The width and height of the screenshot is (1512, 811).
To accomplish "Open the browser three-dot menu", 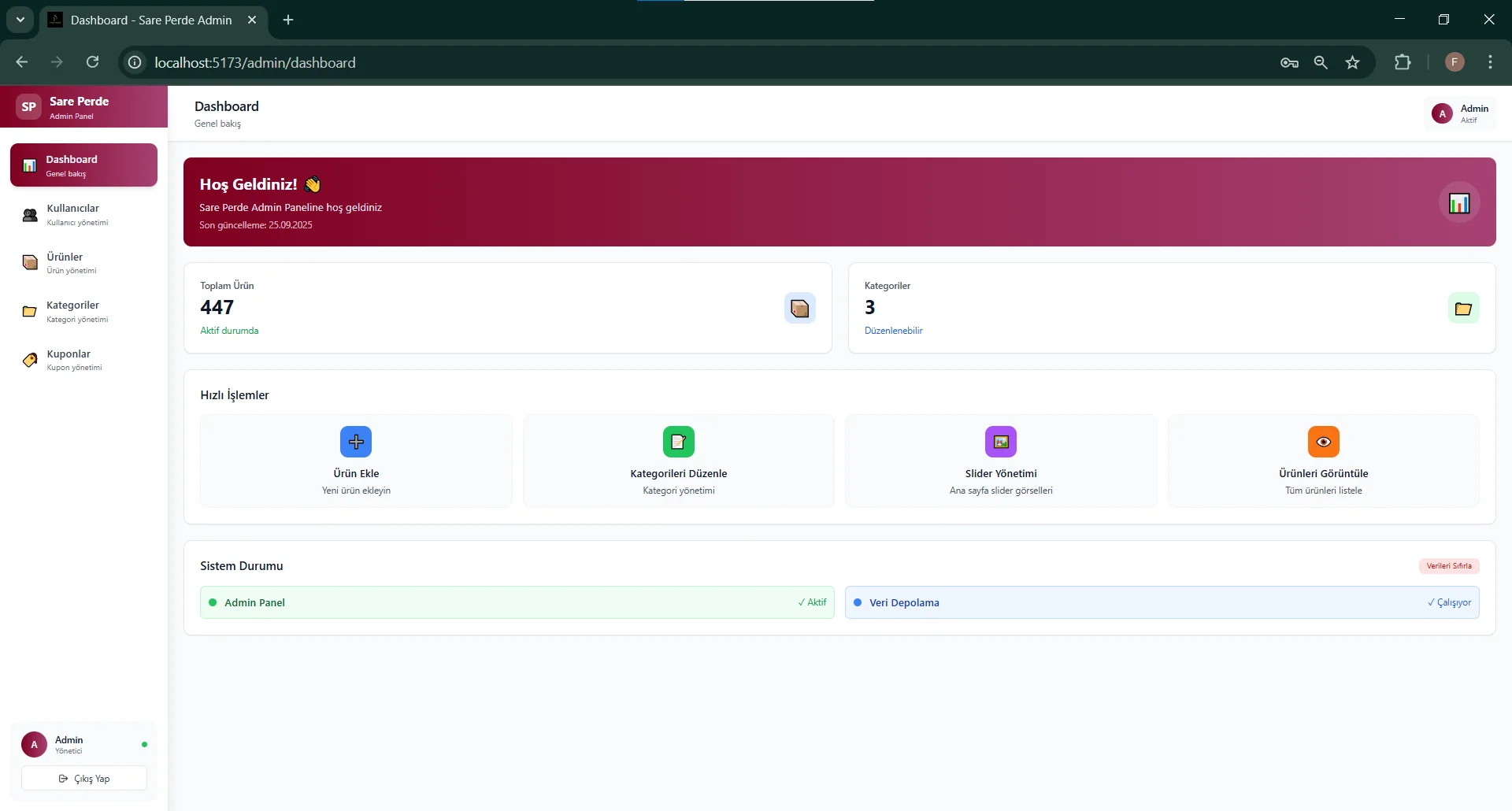I will [1490, 62].
